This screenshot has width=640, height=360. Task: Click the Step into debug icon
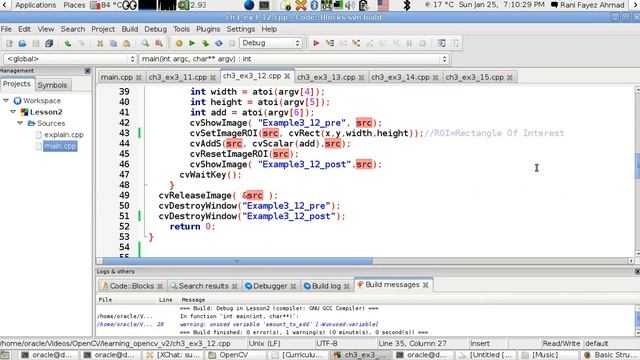[x=356, y=43]
